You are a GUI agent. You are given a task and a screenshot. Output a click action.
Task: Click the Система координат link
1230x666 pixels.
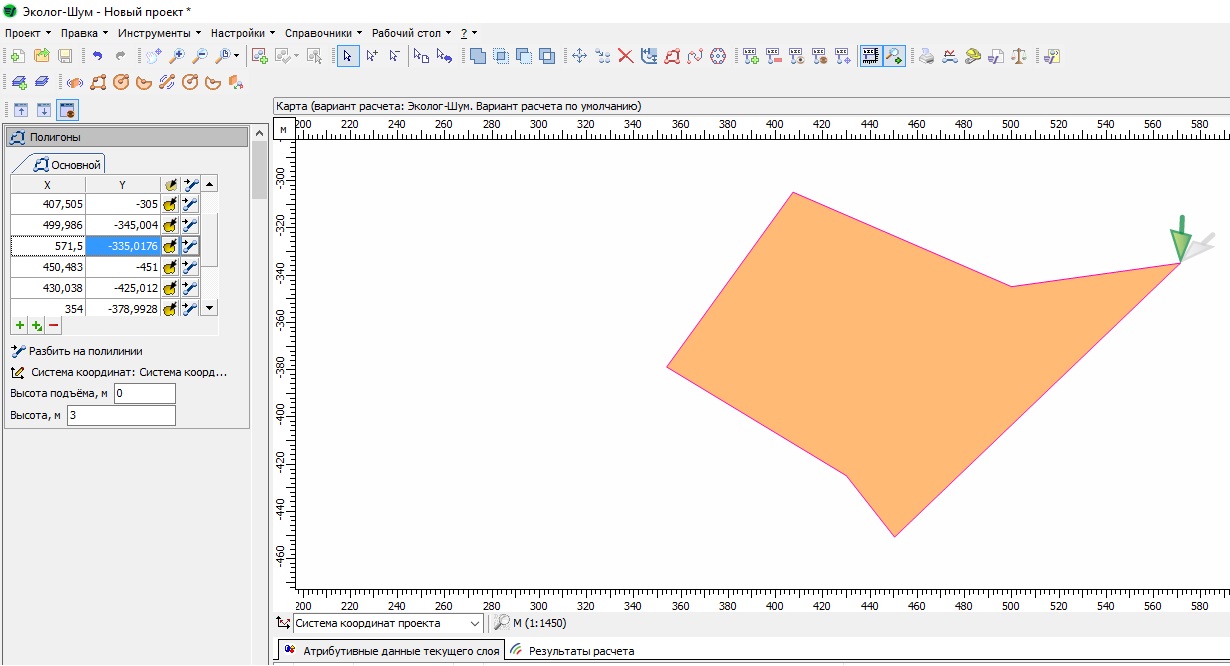point(129,372)
